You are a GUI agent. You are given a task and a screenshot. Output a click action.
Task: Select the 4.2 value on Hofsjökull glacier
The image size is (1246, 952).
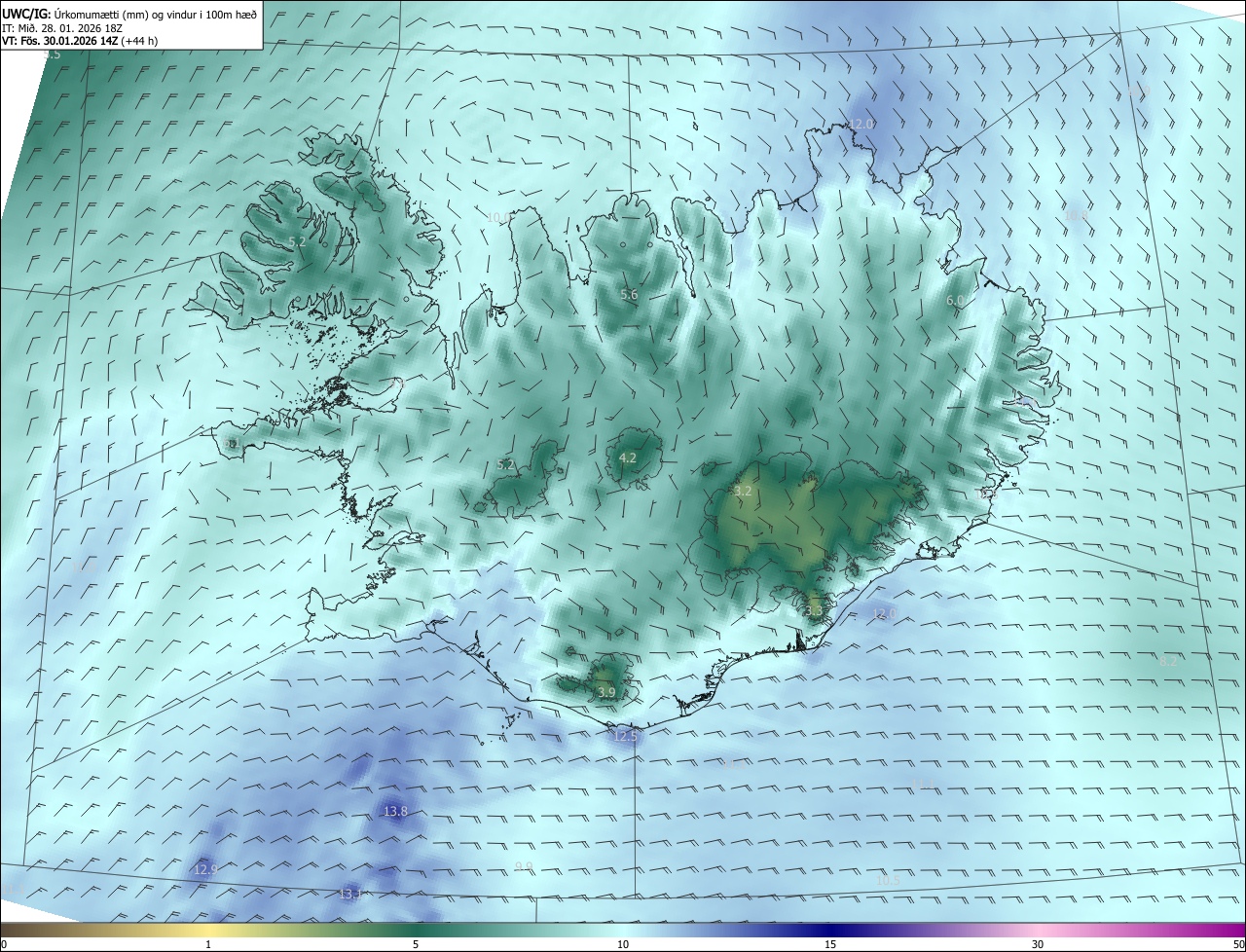point(628,458)
